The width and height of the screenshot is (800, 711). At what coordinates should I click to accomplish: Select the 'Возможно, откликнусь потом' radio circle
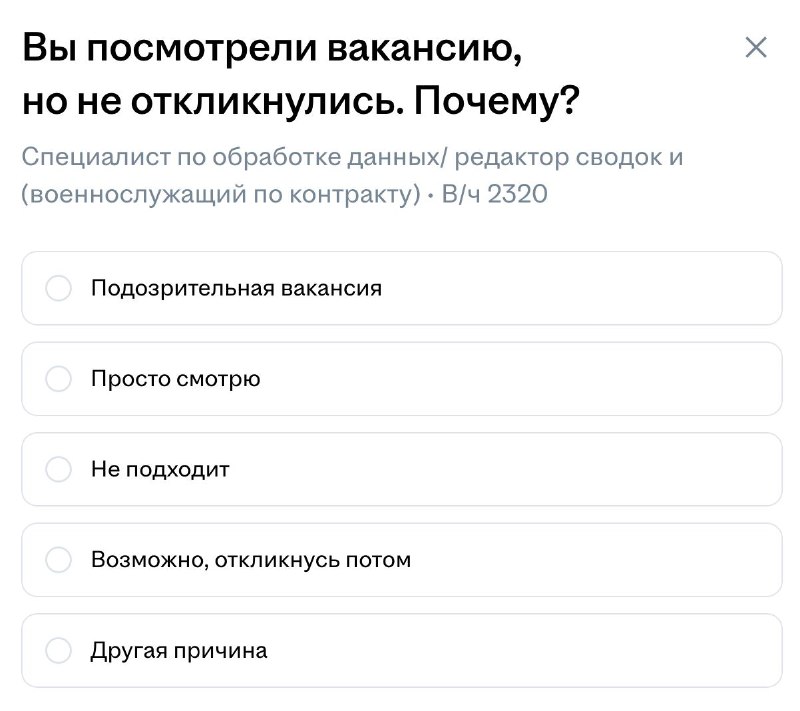[x=59, y=560]
